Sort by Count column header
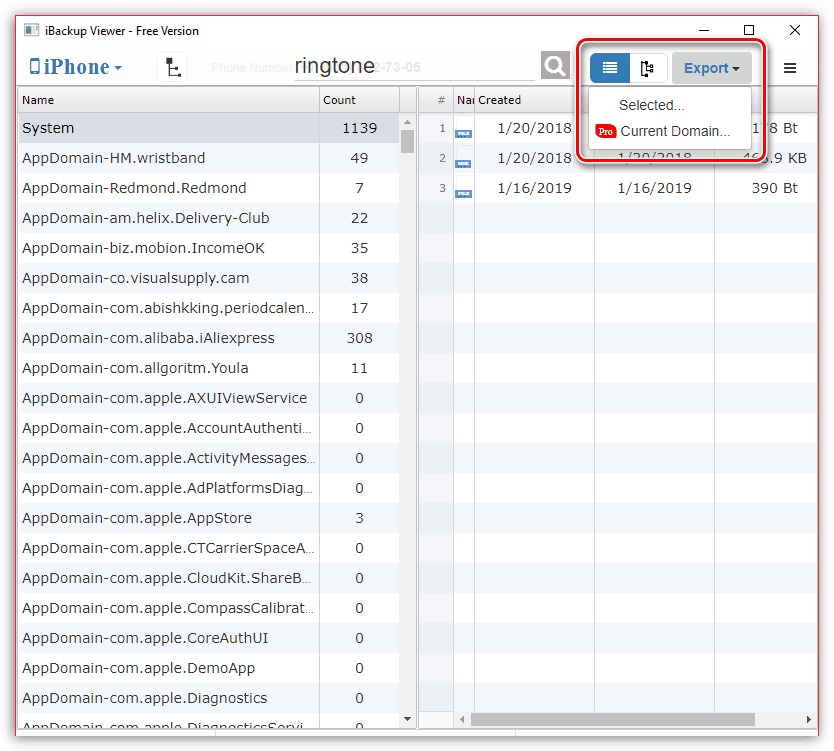The height and width of the screenshot is (751, 834). pos(359,100)
